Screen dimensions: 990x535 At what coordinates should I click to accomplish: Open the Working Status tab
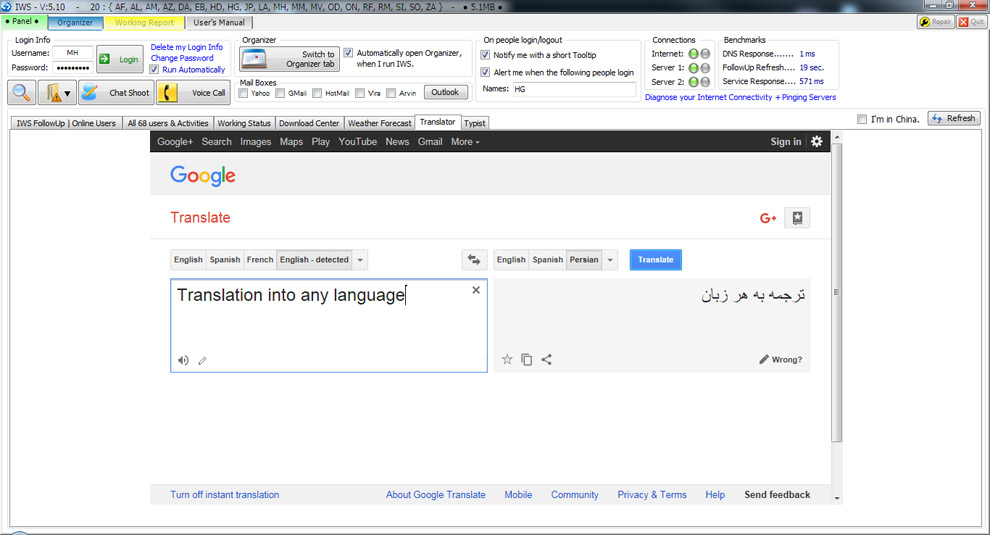244,123
